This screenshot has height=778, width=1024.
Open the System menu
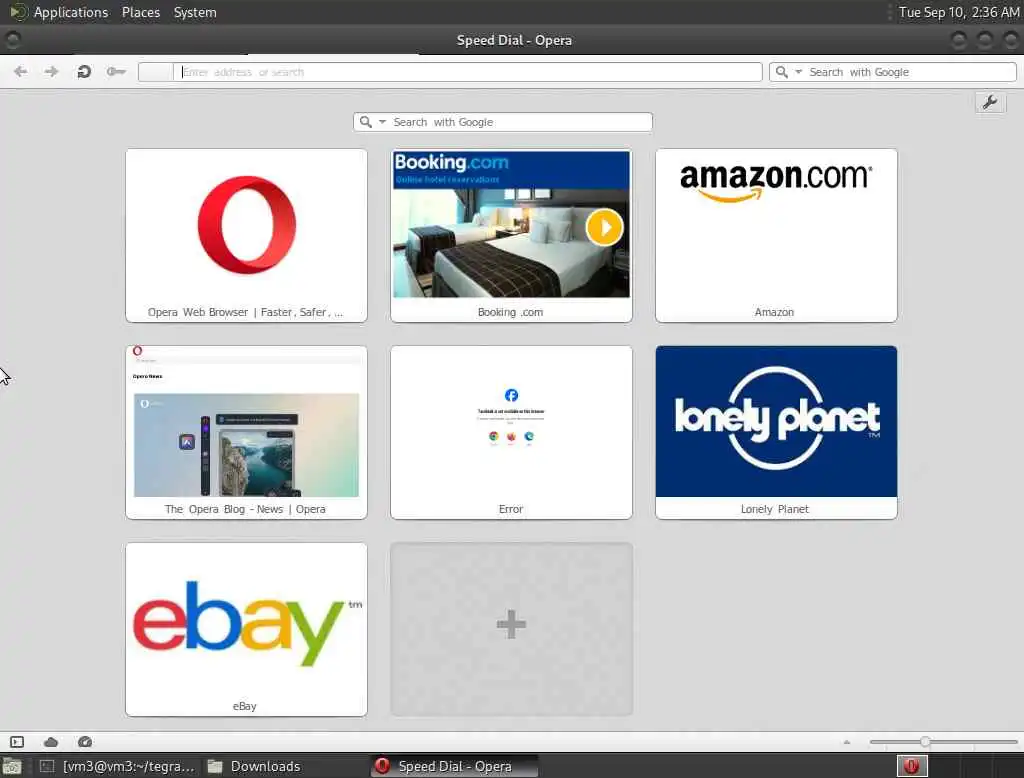[x=195, y=12]
